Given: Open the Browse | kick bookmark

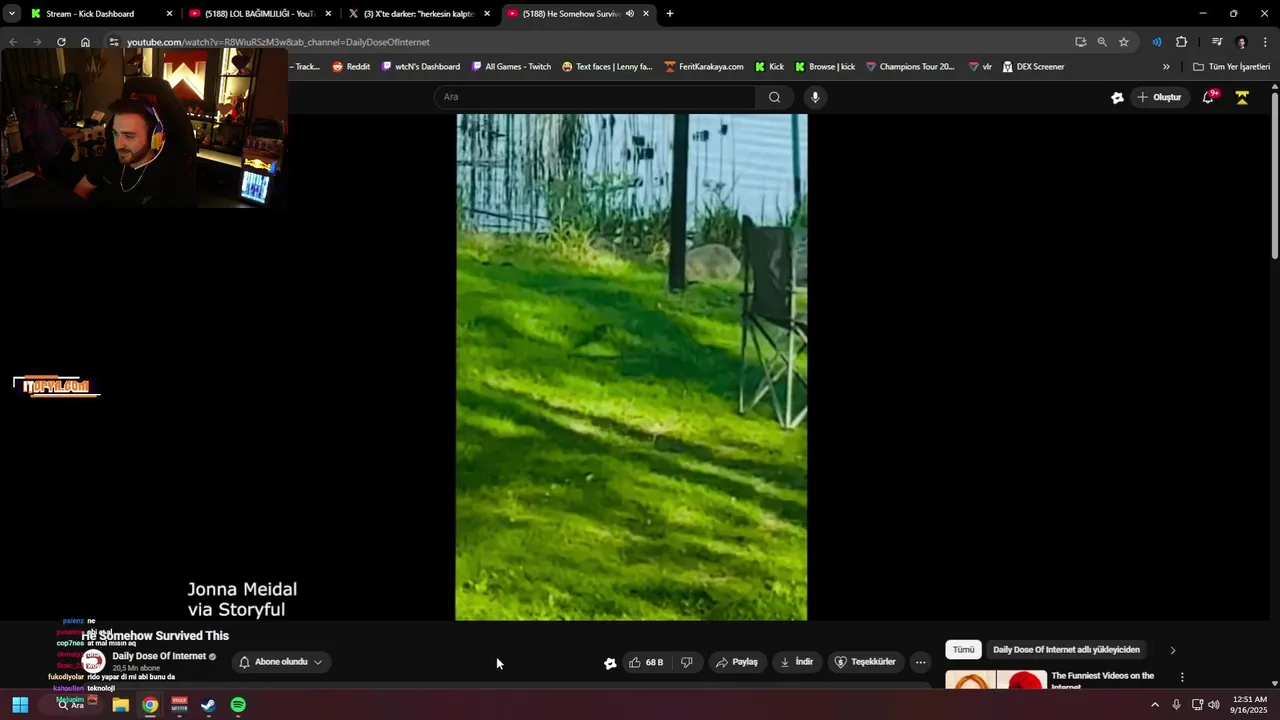Looking at the screenshot, I should pyautogui.click(x=825, y=67).
